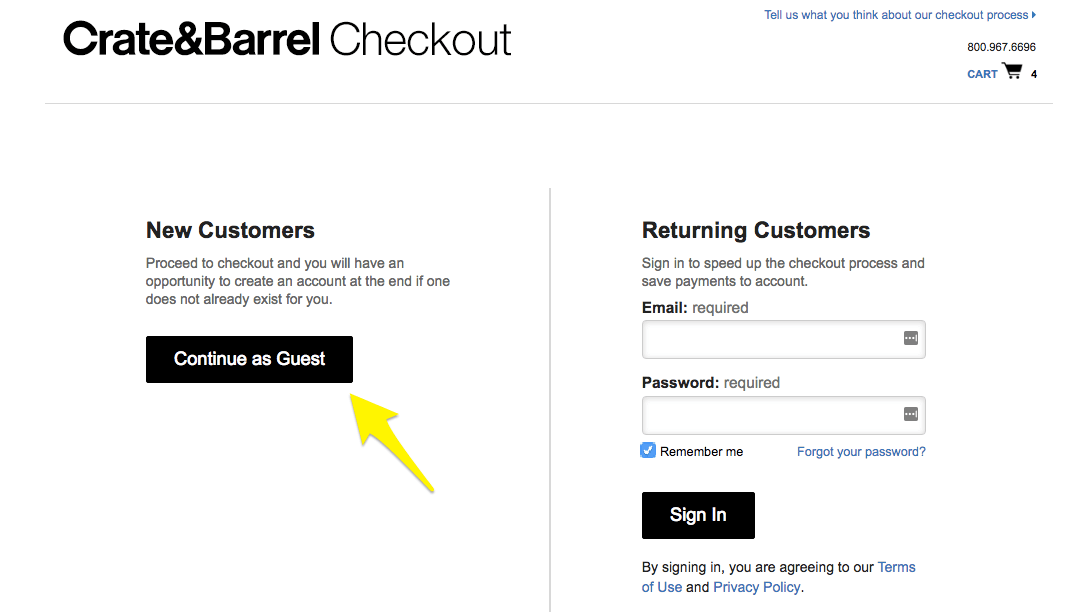Click the cart item count number 4
The width and height of the screenshot is (1078, 612).
[x=1033, y=74]
